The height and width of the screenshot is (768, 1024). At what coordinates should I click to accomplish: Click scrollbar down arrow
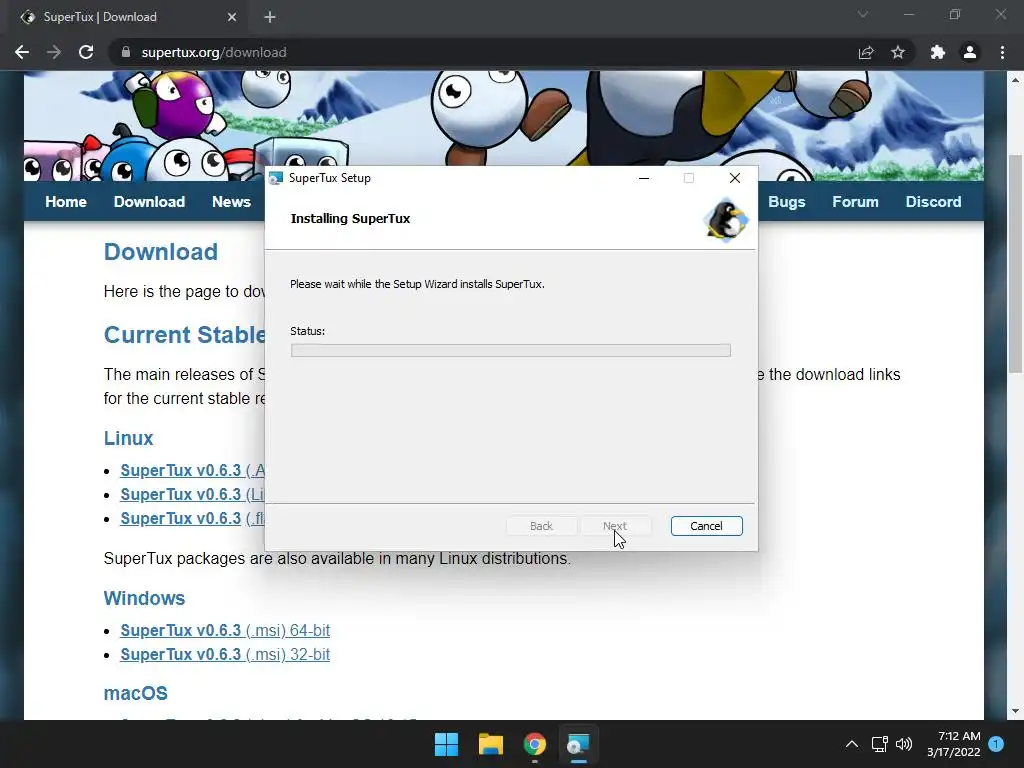pyautogui.click(x=1015, y=711)
